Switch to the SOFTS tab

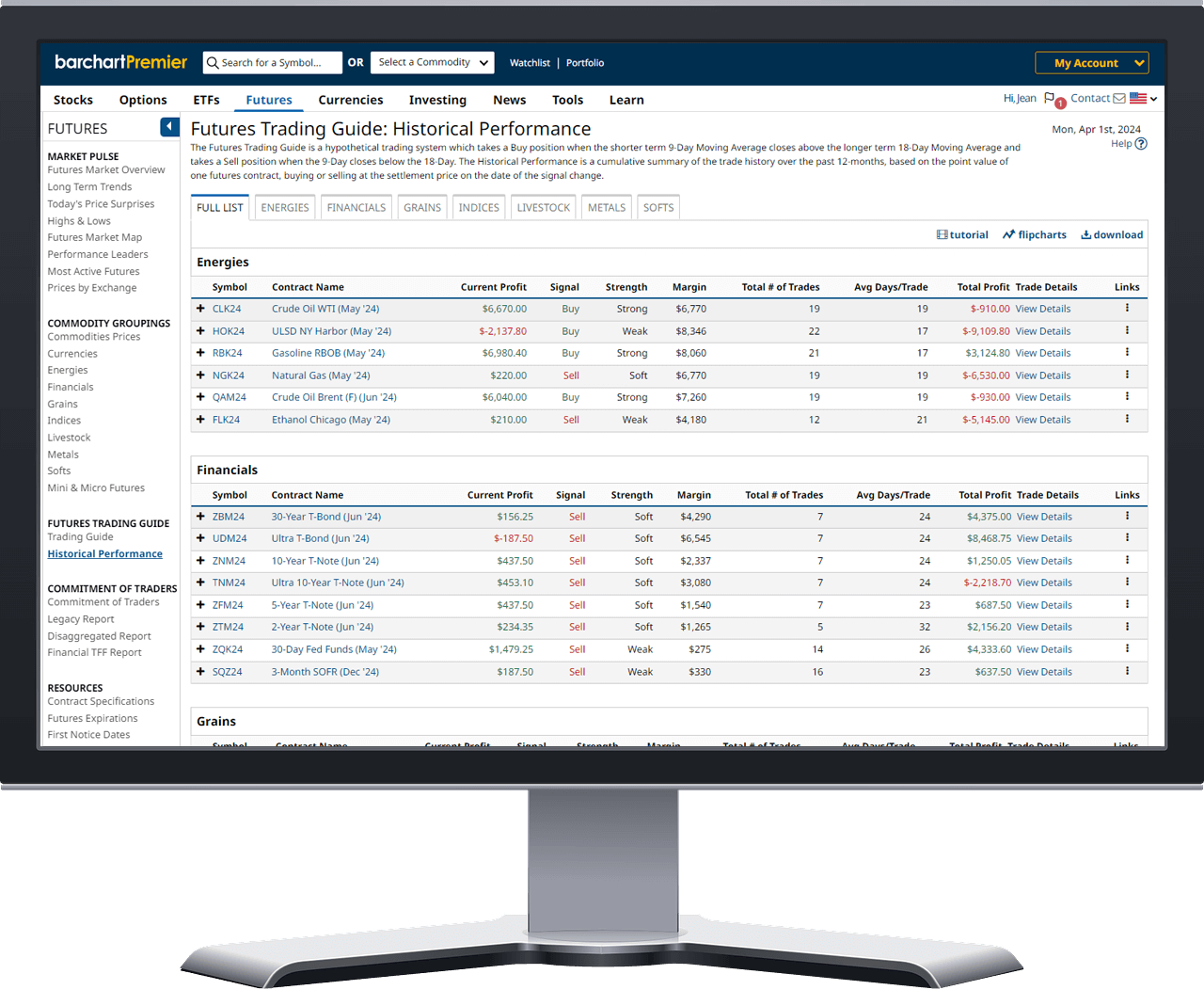click(658, 208)
